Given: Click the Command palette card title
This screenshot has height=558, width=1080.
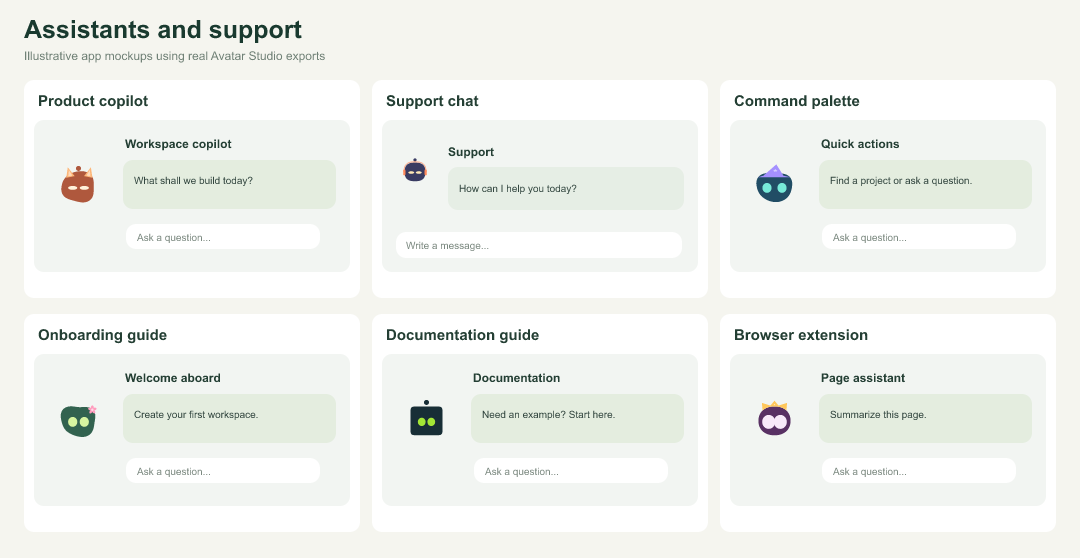Looking at the screenshot, I should tap(797, 101).
